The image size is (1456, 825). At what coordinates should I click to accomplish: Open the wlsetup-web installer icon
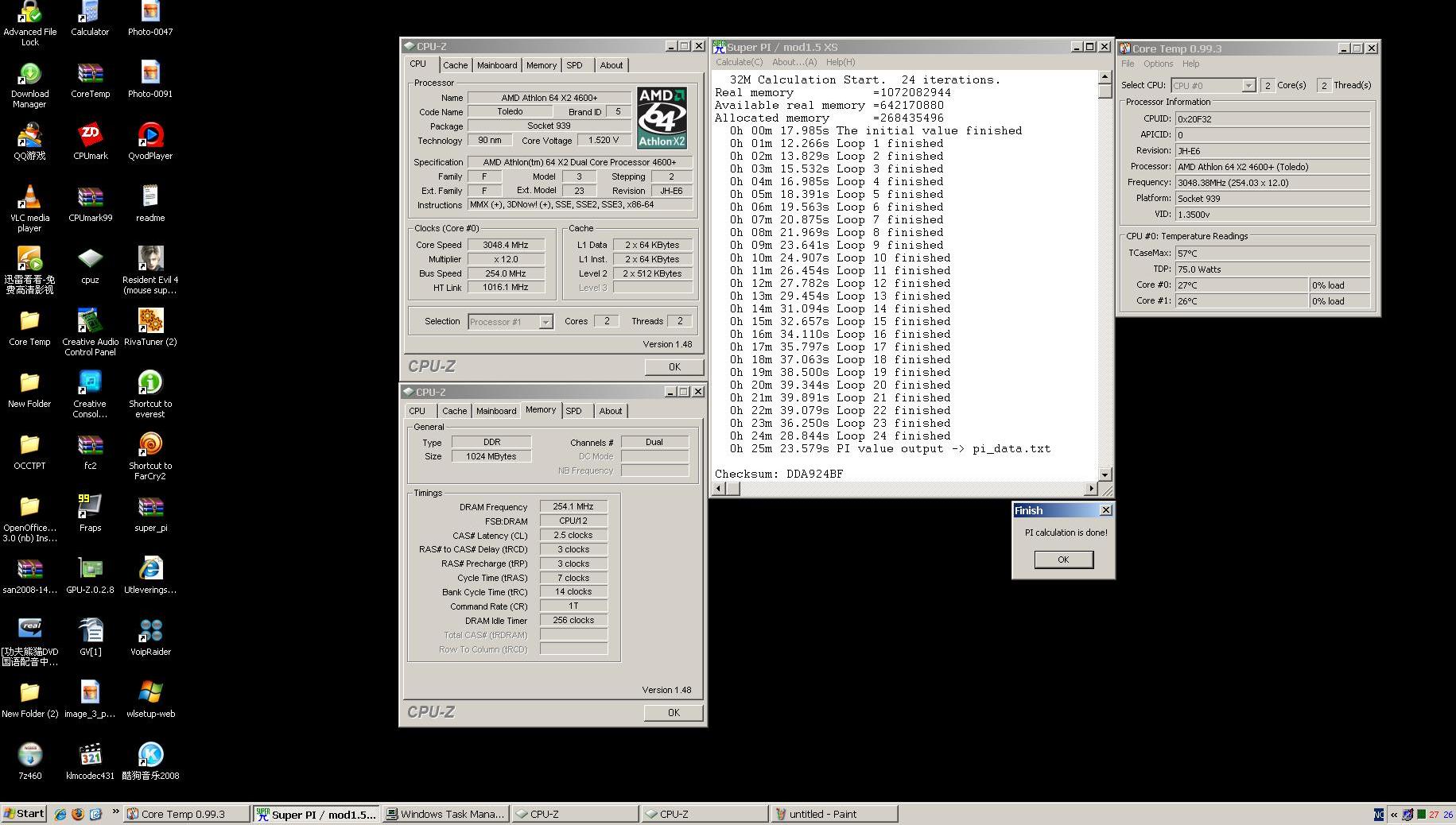point(150,699)
